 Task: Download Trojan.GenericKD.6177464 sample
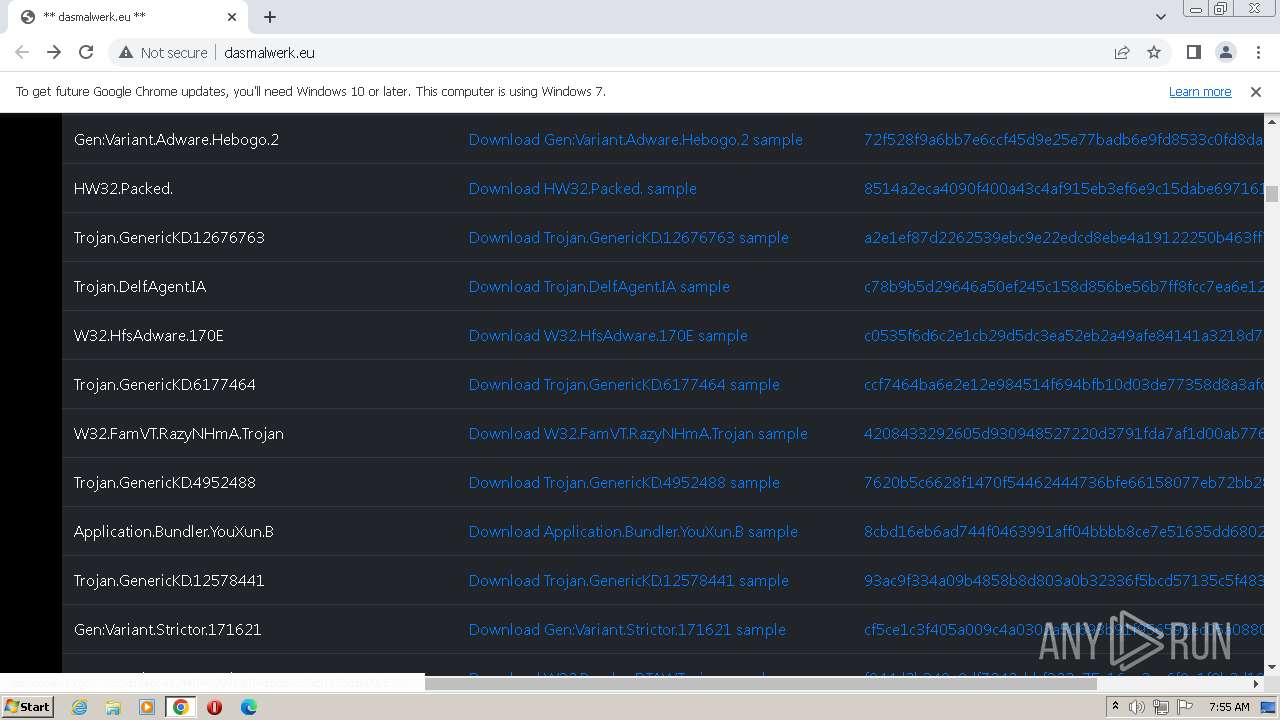tap(624, 385)
